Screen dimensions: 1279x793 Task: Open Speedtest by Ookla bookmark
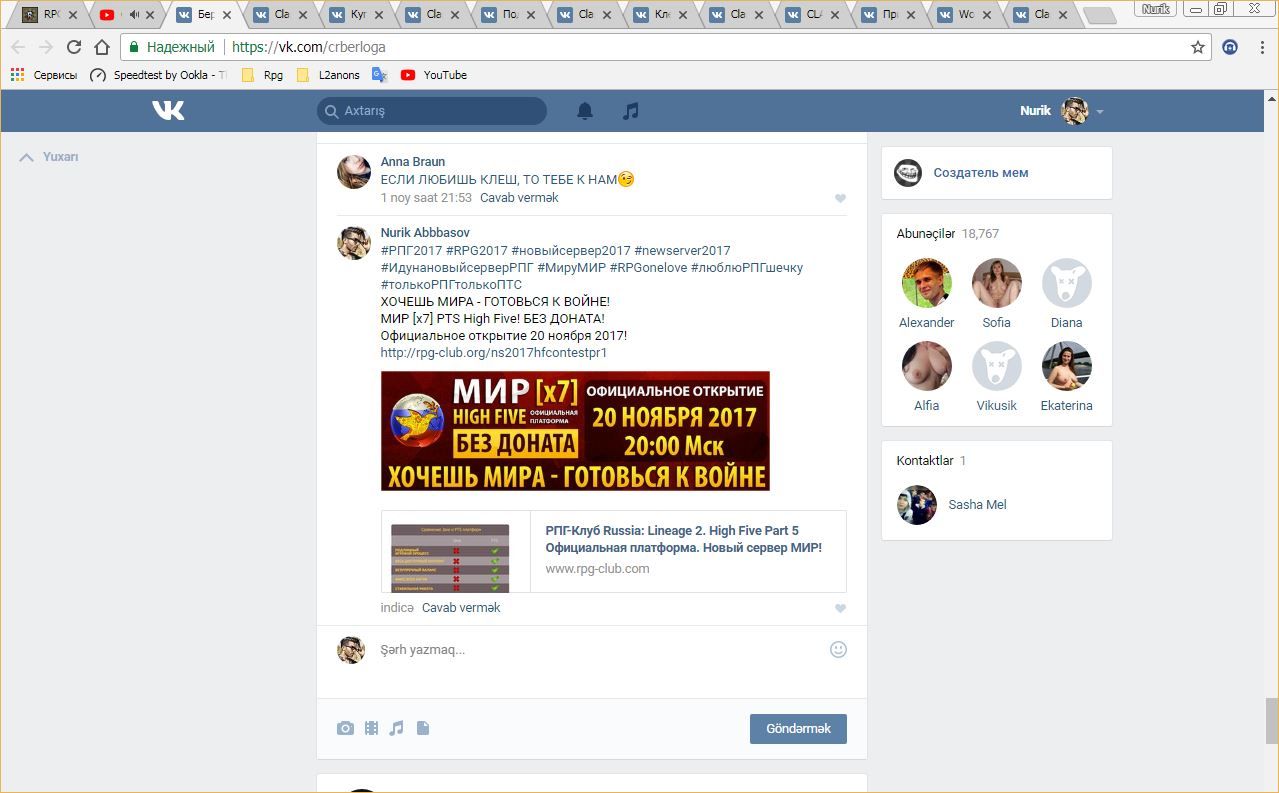pos(158,75)
